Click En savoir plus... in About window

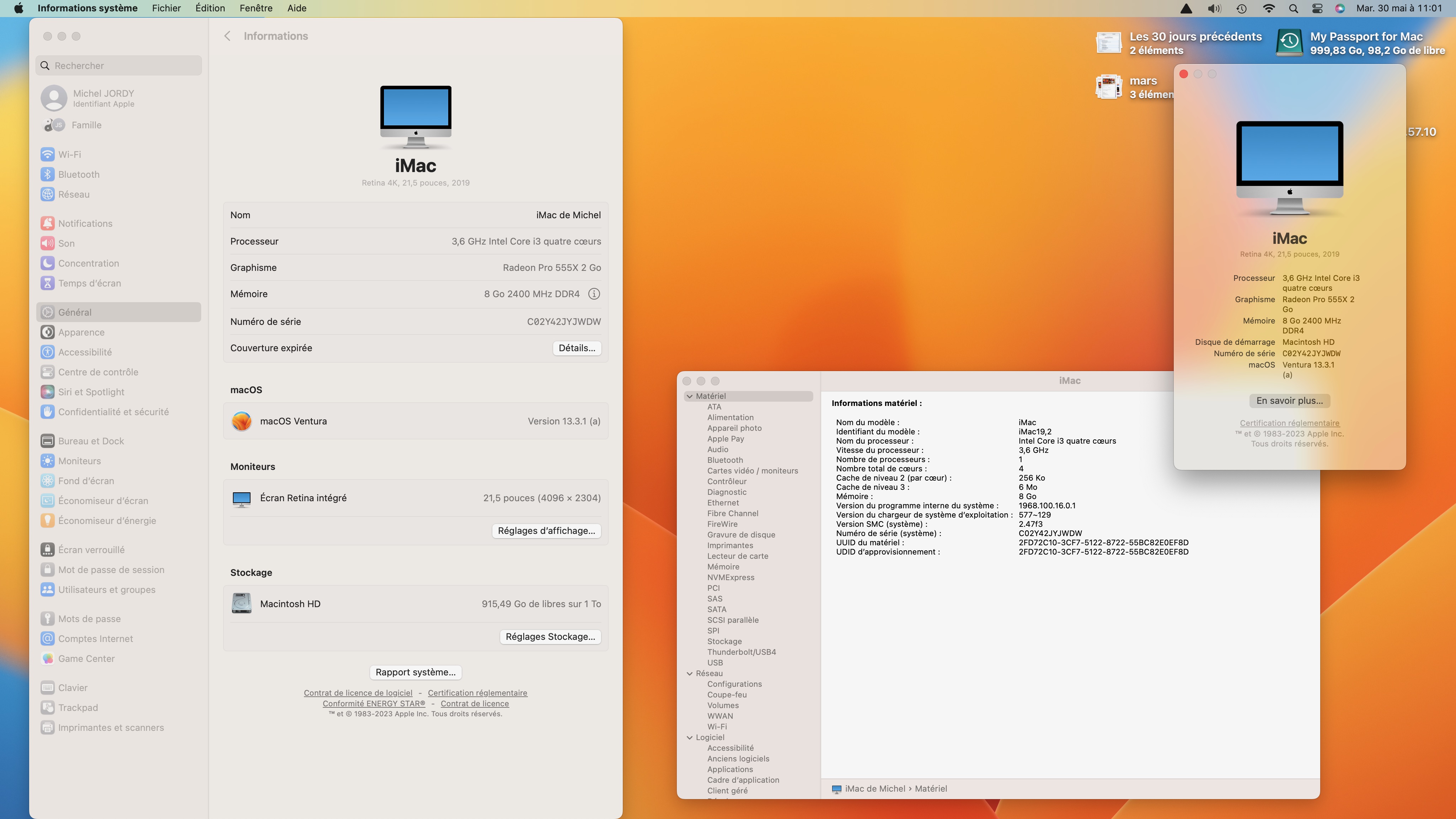click(x=1289, y=401)
